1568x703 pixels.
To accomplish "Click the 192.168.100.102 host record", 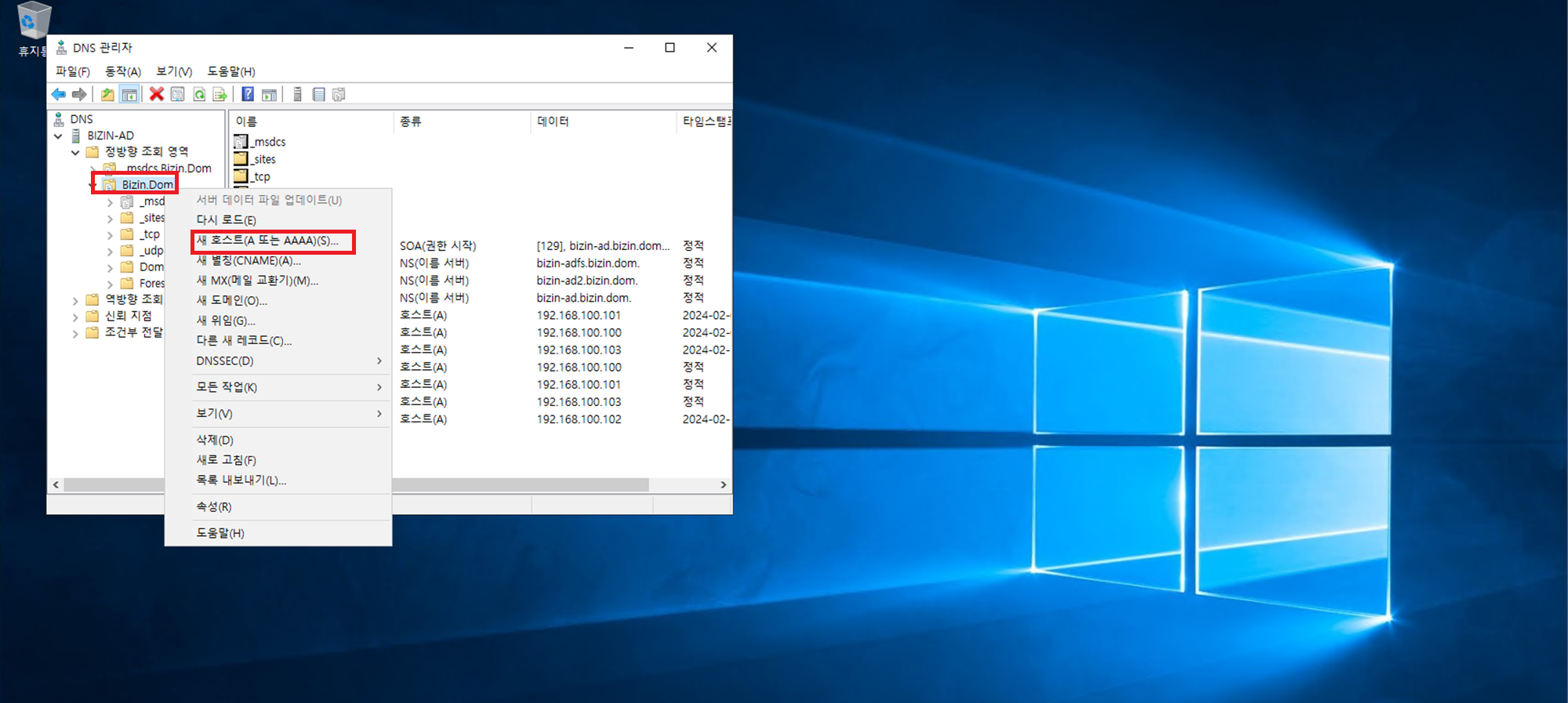I will (579, 419).
